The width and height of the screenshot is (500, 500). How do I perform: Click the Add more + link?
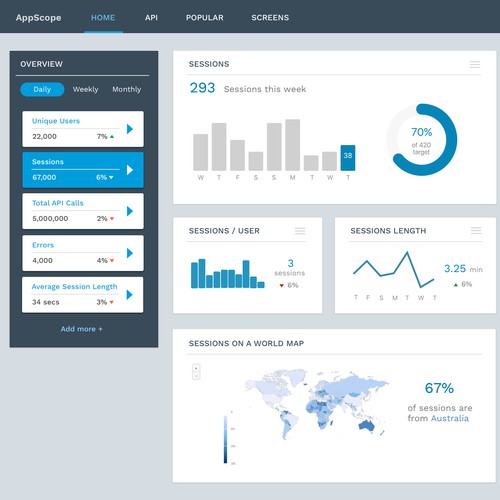(82, 329)
